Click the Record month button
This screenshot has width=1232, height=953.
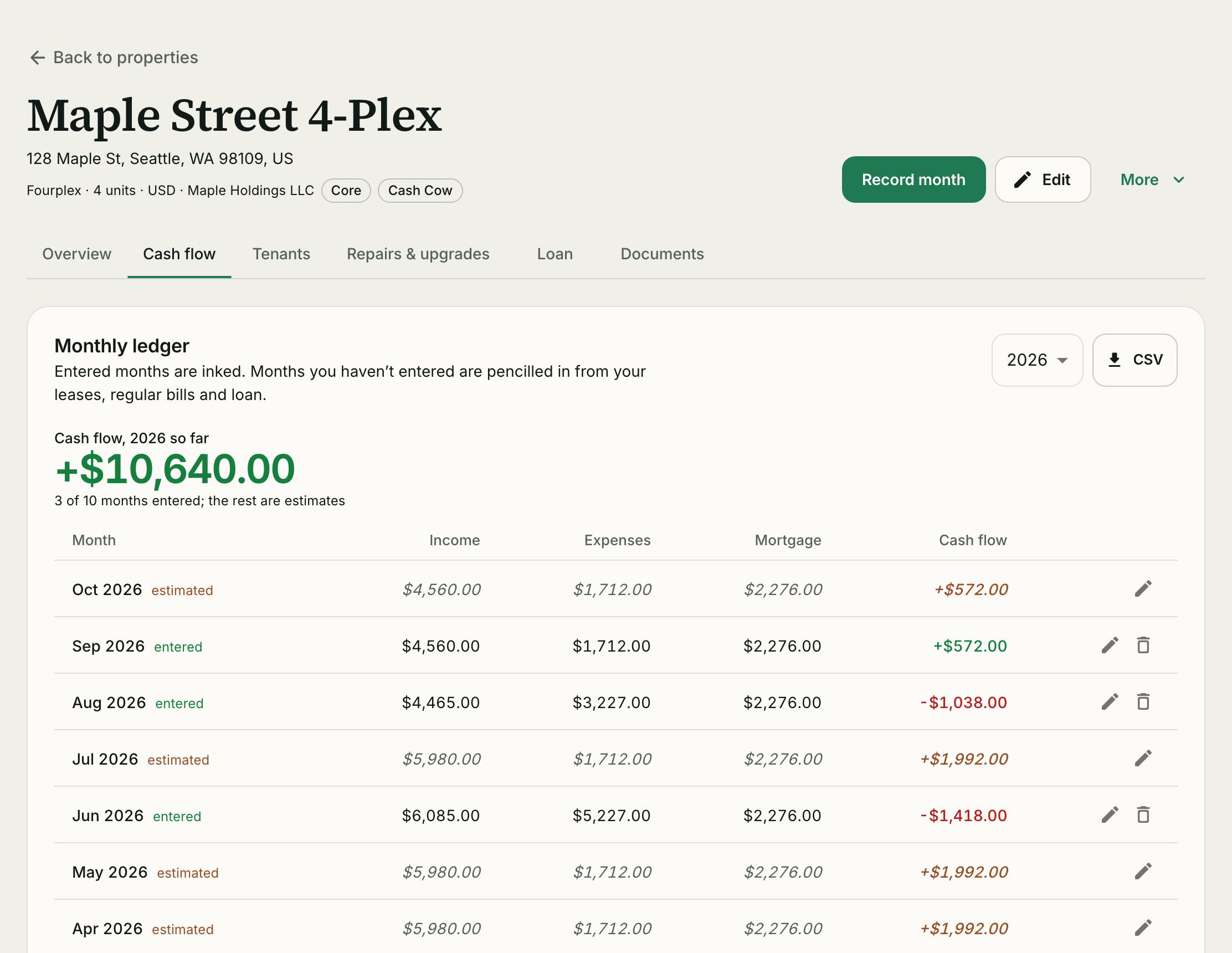click(x=913, y=180)
